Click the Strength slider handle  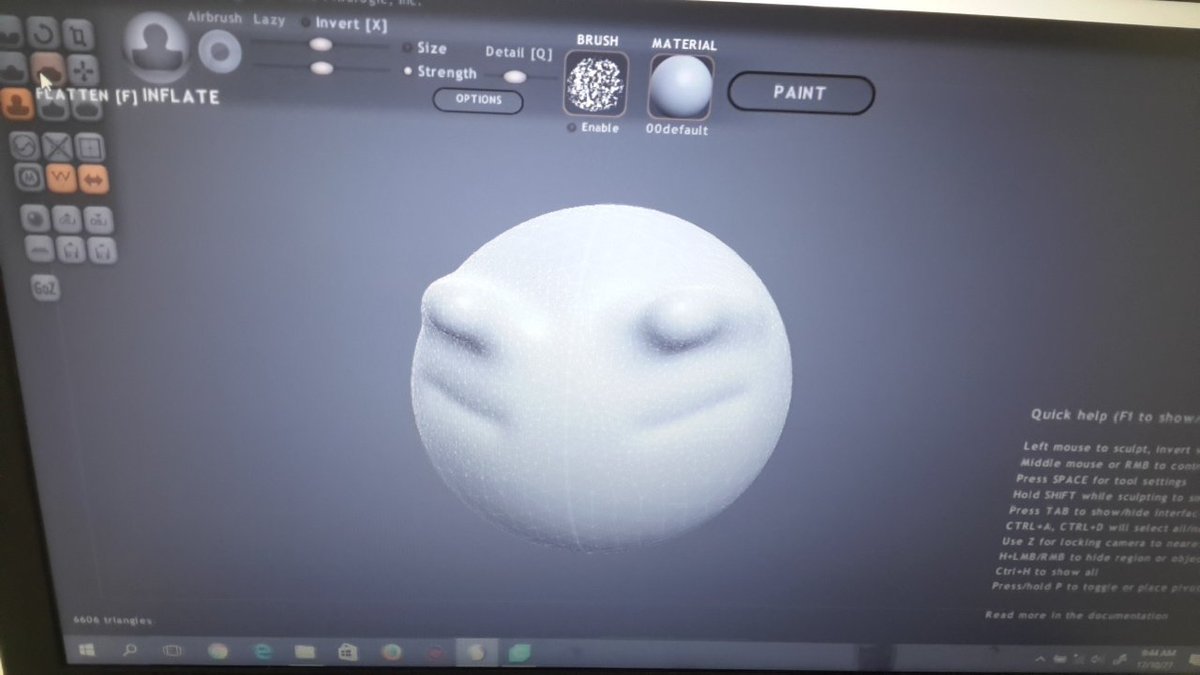(x=322, y=68)
